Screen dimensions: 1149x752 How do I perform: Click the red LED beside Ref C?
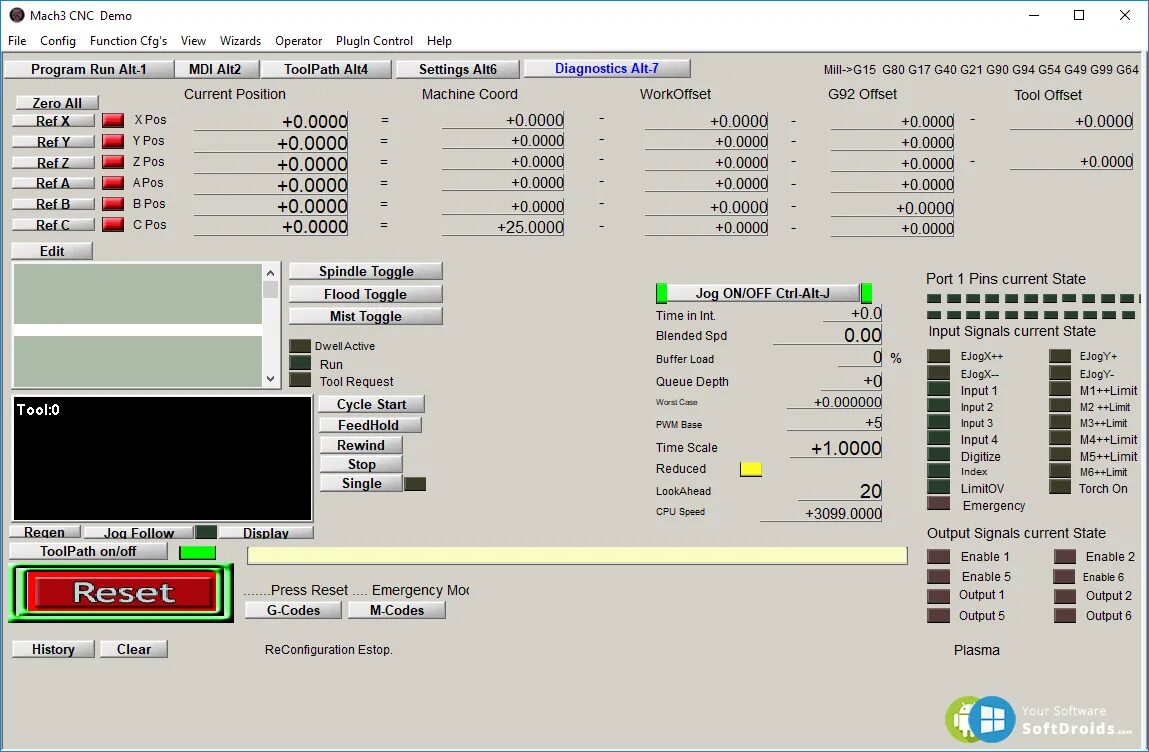click(113, 224)
